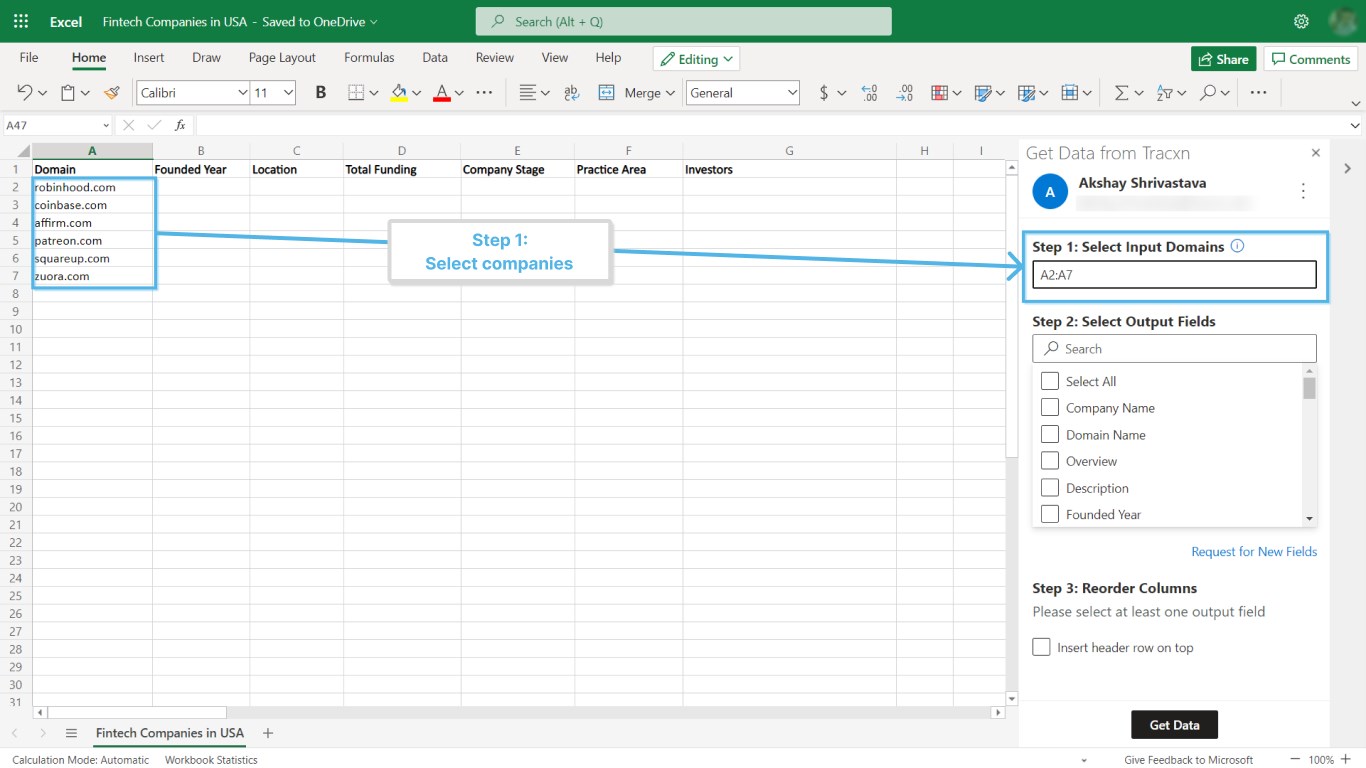Open Workbook Statistics

click(x=211, y=760)
